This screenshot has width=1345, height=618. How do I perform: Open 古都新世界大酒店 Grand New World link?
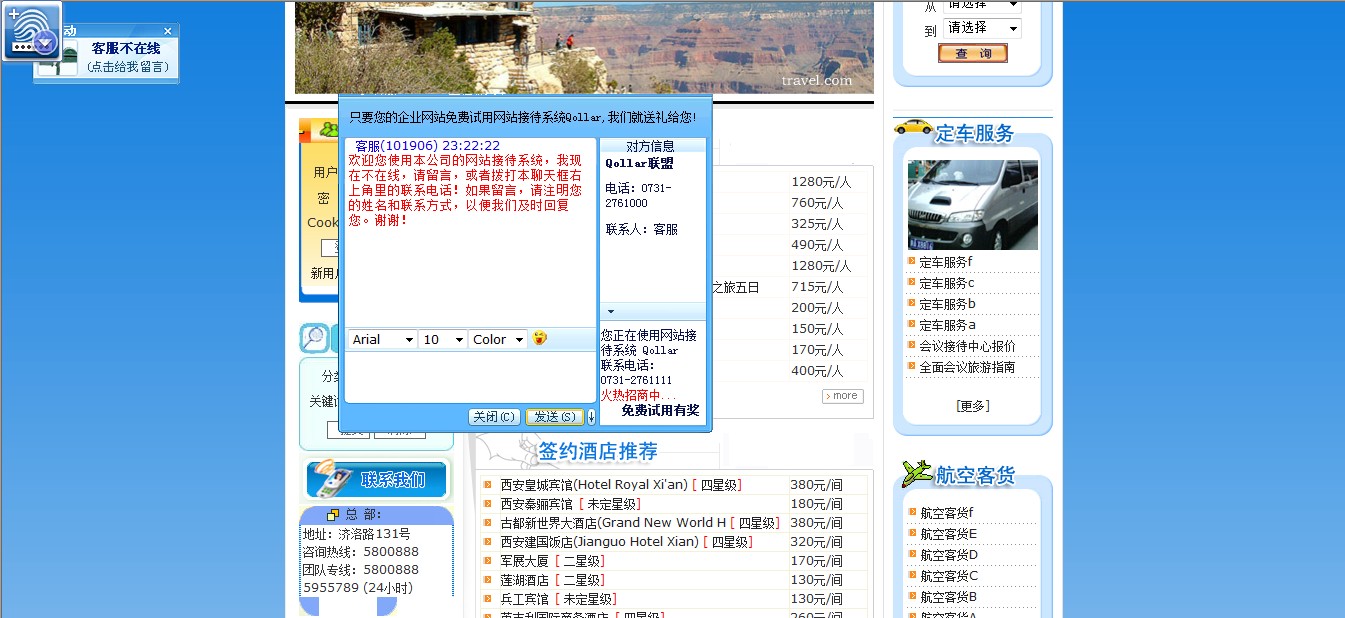[613, 523]
